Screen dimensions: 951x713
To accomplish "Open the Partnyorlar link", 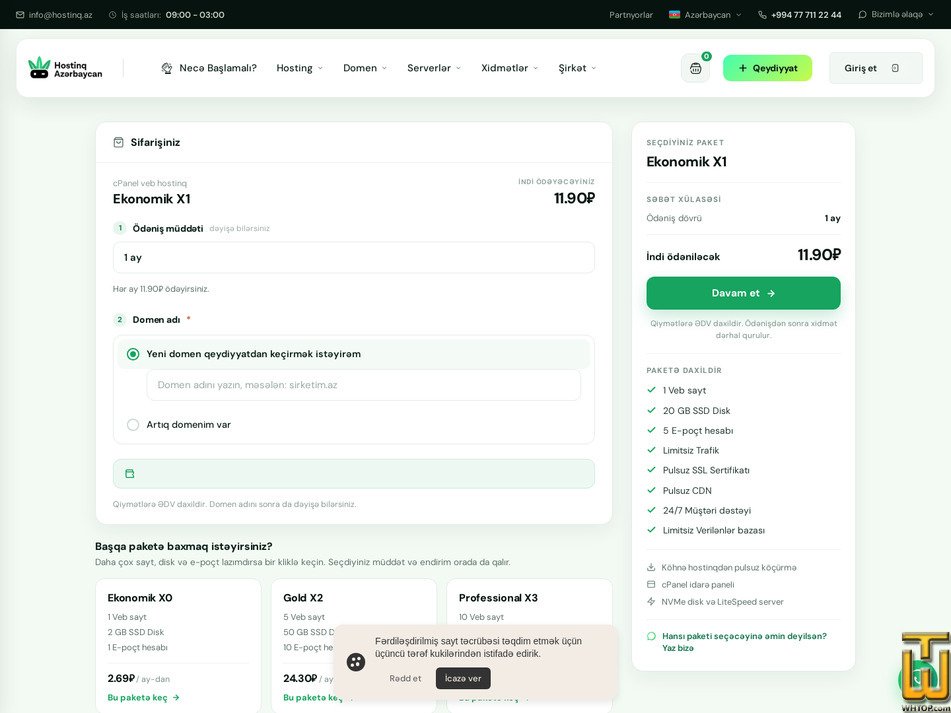I will (x=631, y=15).
